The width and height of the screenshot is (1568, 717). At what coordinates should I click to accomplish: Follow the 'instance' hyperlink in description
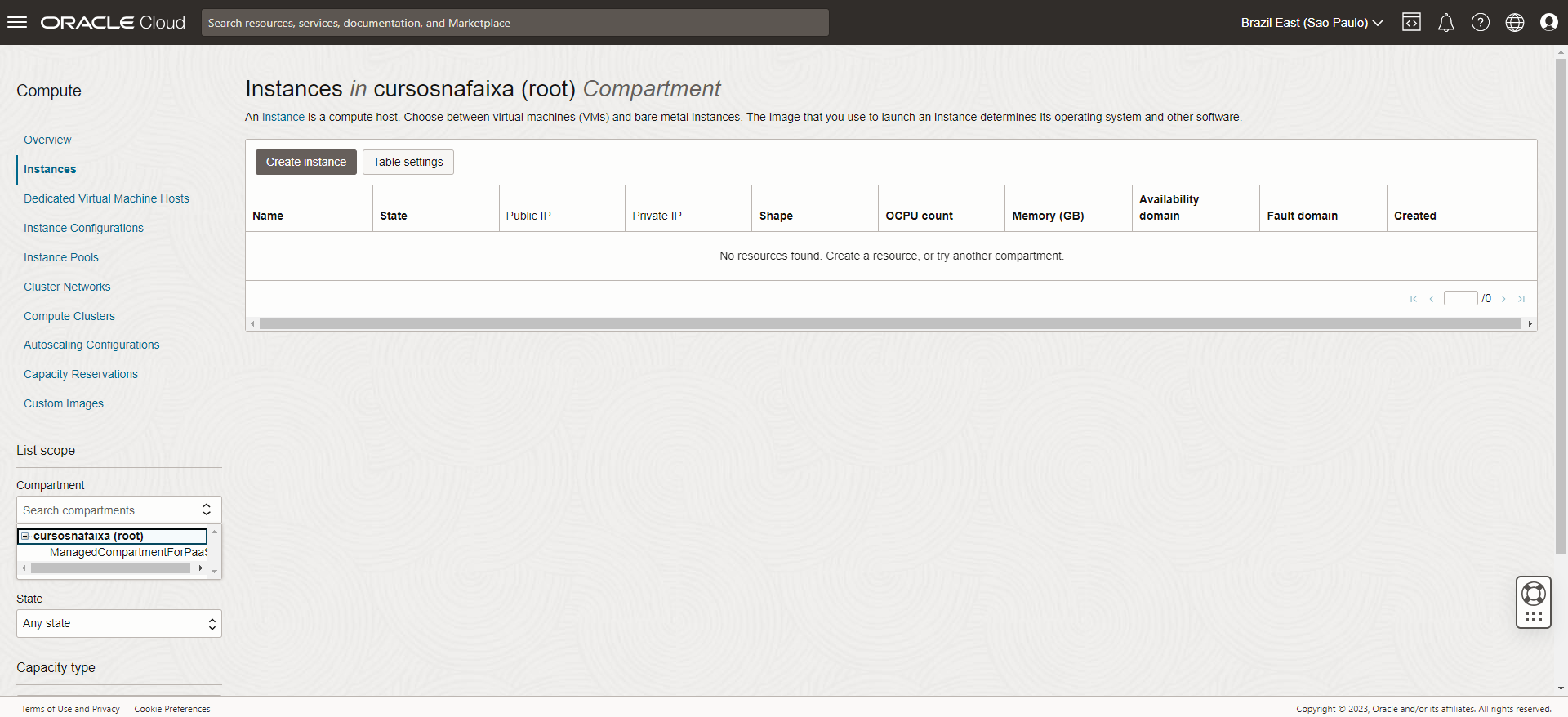tap(283, 117)
